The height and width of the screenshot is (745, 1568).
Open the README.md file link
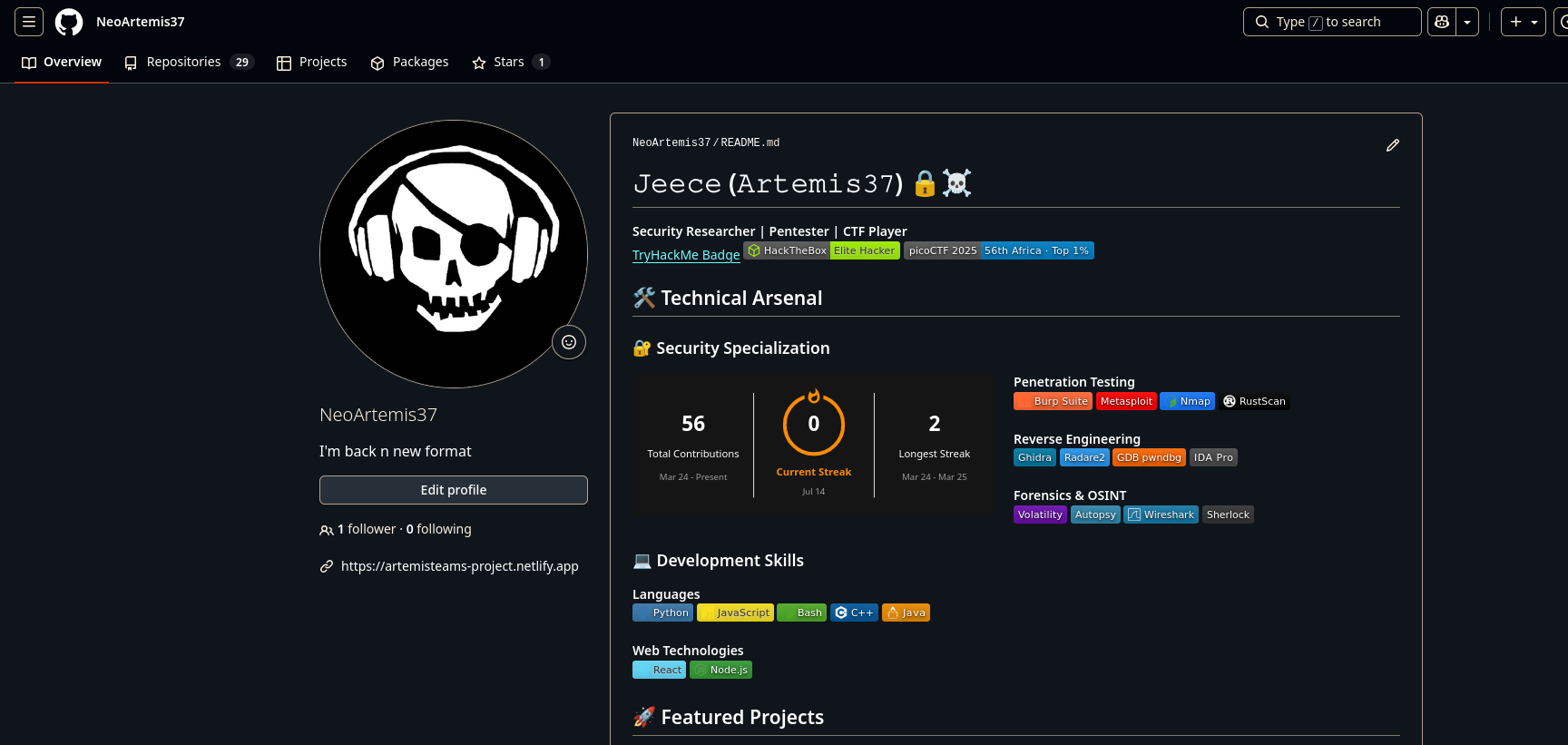750,142
